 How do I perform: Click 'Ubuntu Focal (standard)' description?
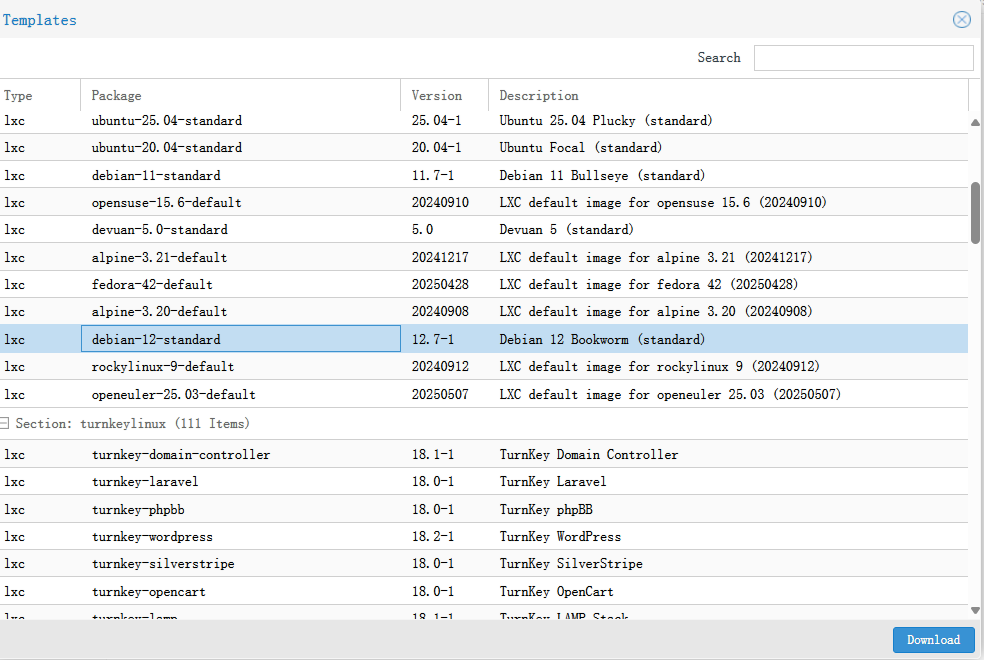(x=580, y=148)
